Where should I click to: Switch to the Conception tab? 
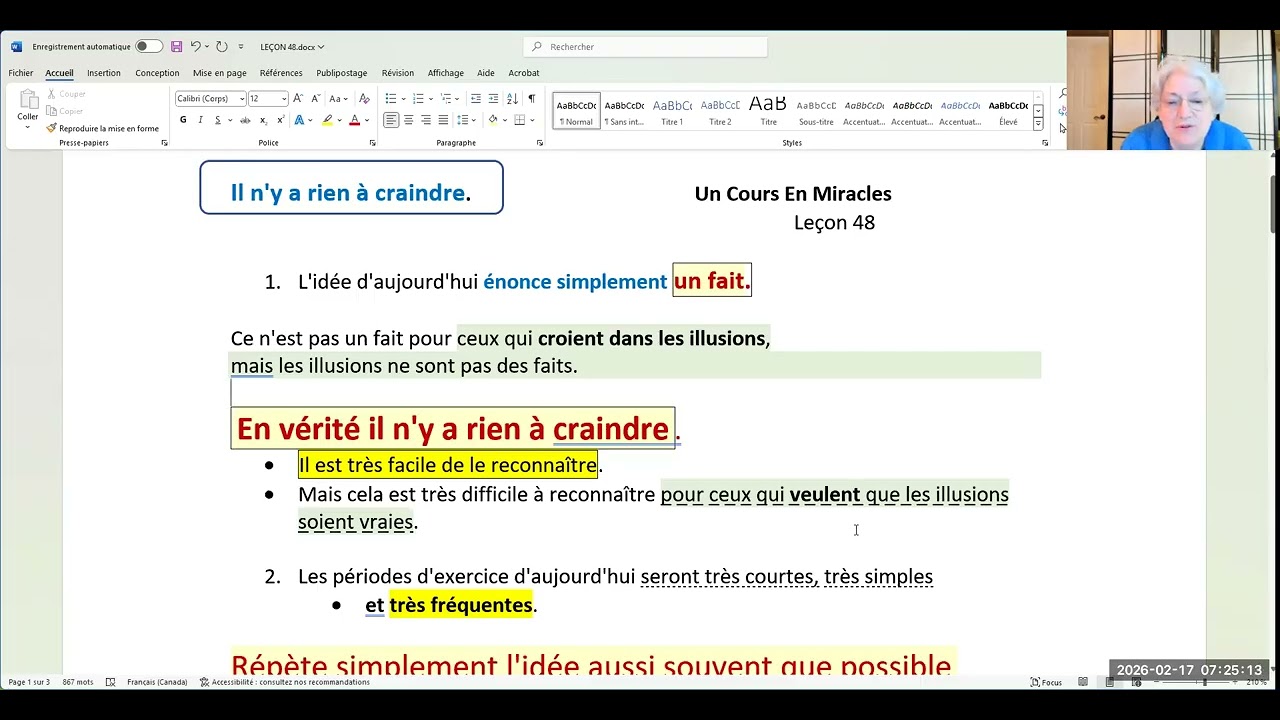(157, 73)
